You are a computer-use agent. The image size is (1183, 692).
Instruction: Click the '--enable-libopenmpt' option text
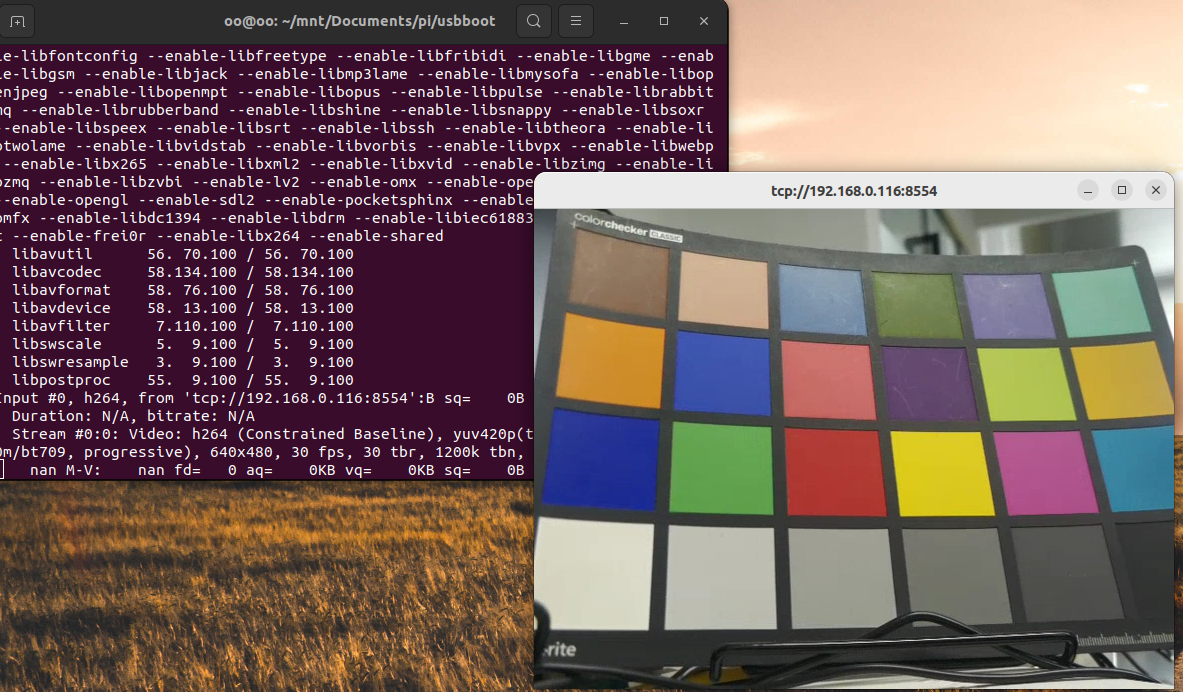click(142, 93)
